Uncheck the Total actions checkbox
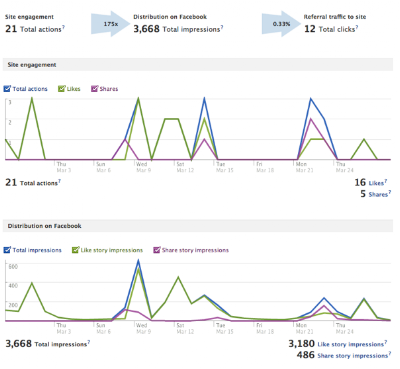Screen dimensions: 400x369 7,89
